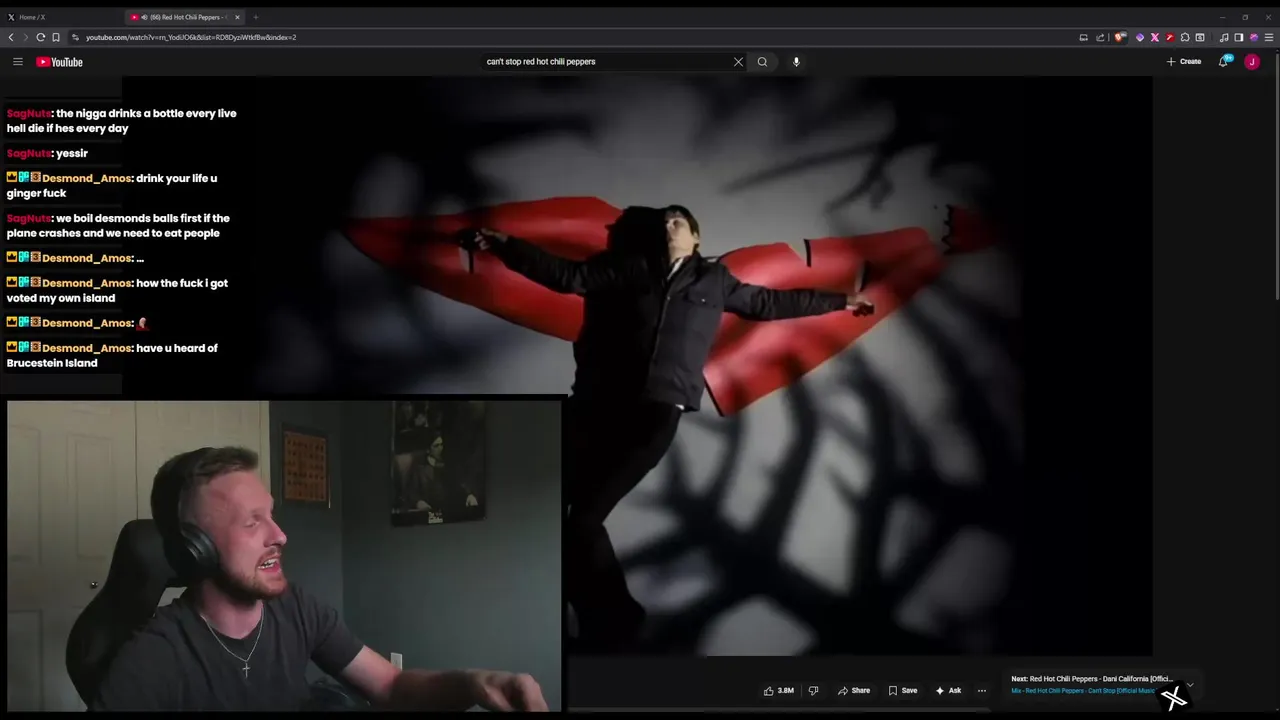The image size is (1280, 720).
Task: Open the J account avatar menu
Action: coord(1252,62)
